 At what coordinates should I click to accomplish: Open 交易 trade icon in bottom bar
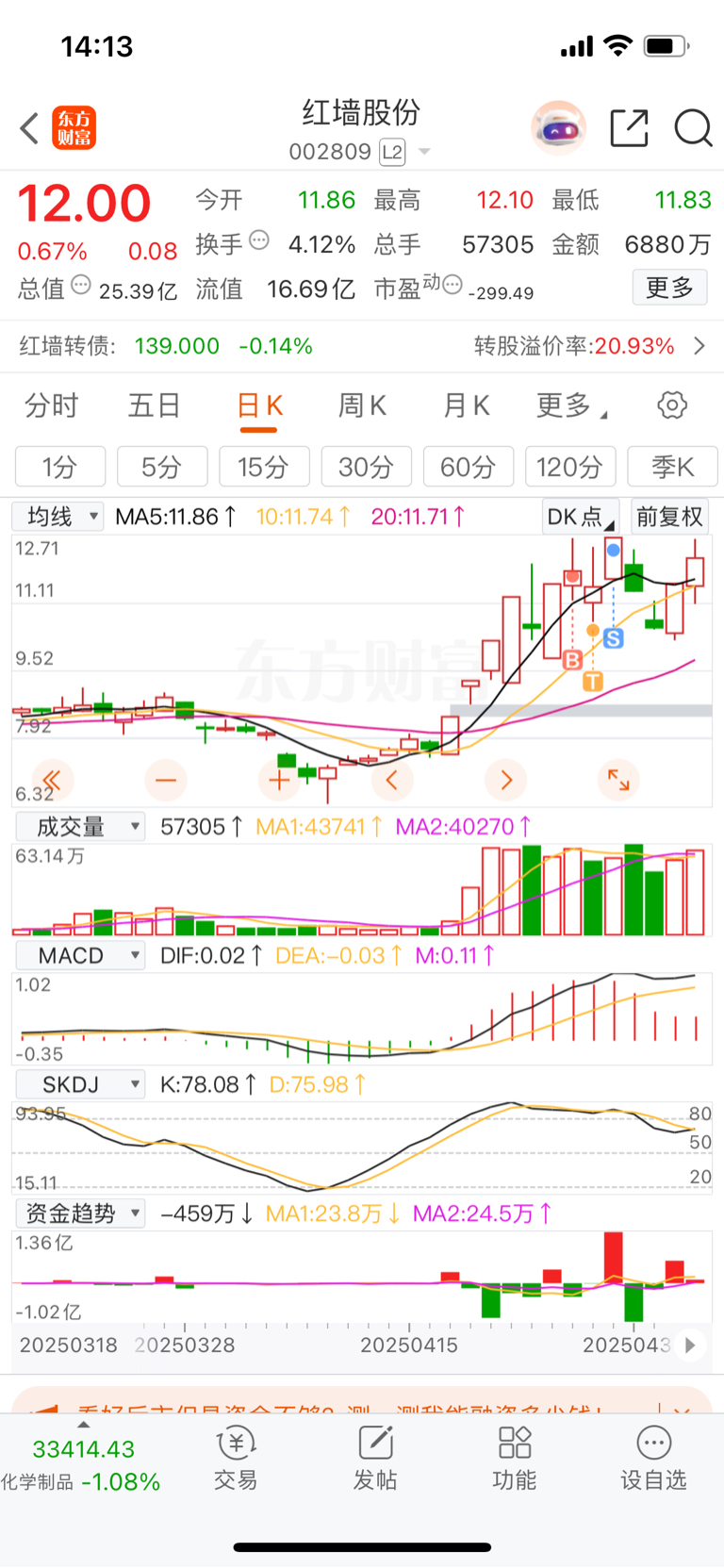236,1458
